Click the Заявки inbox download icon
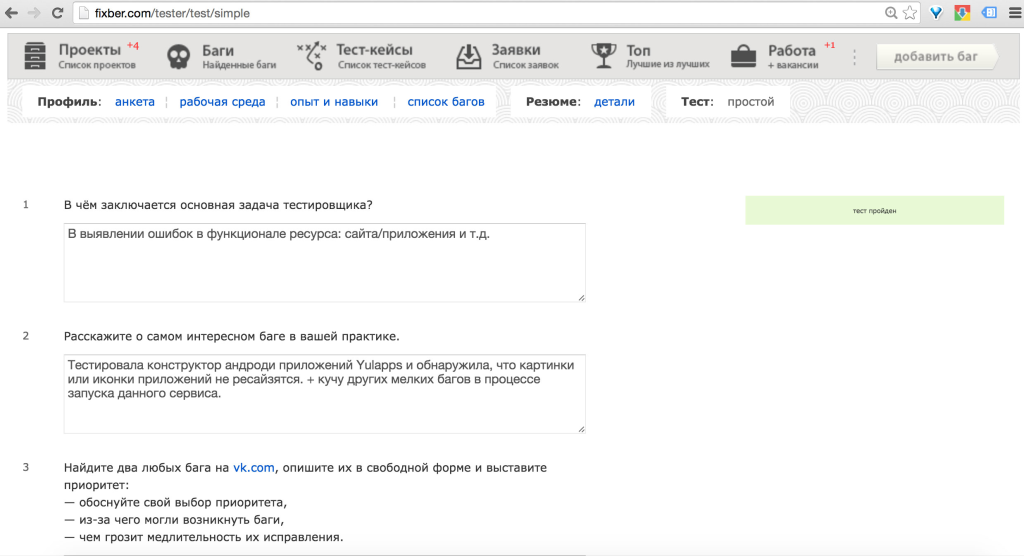Viewport: 1024px width, 556px height. pyautogui.click(x=468, y=57)
